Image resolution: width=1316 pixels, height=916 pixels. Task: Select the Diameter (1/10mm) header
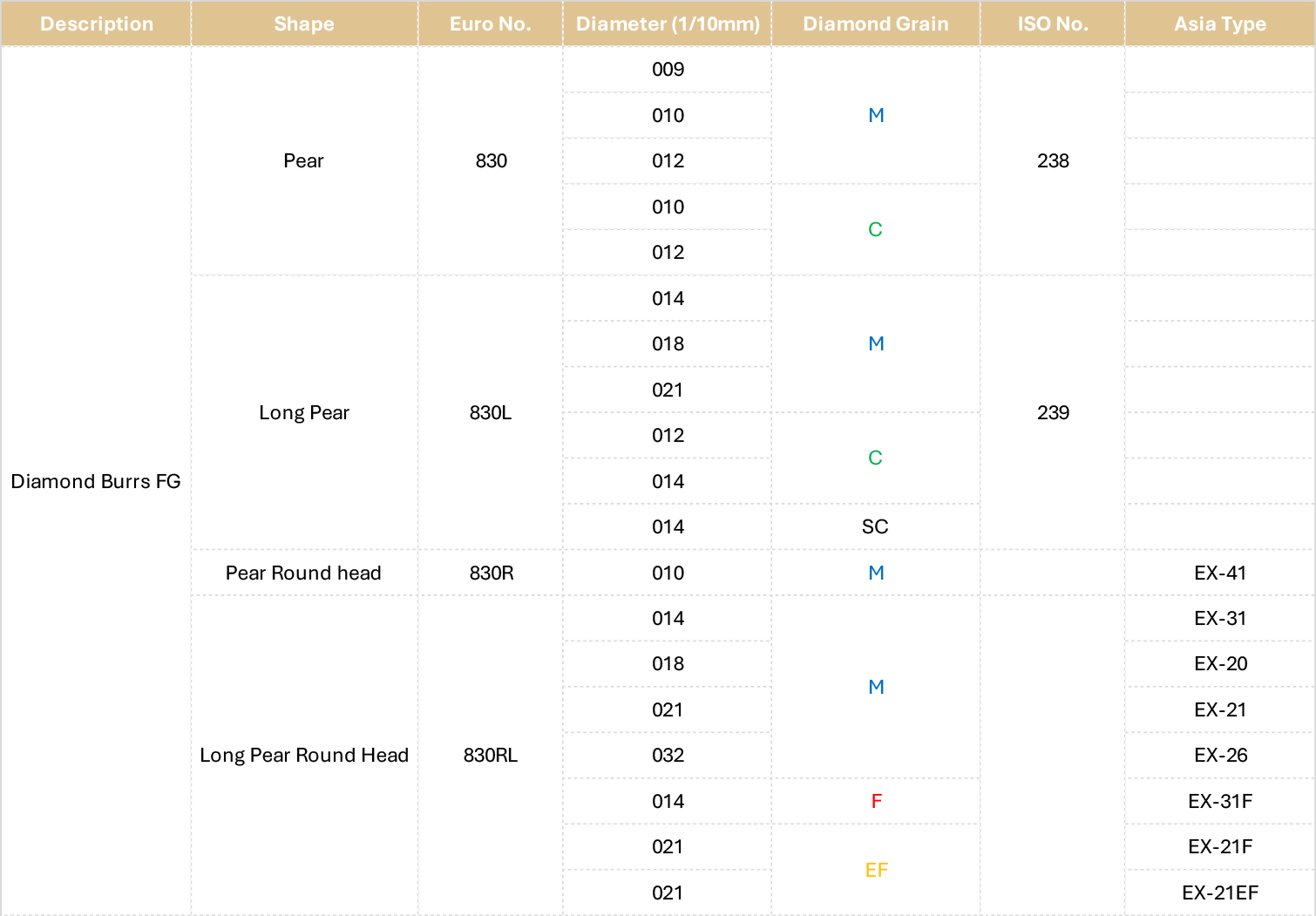(x=668, y=24)
